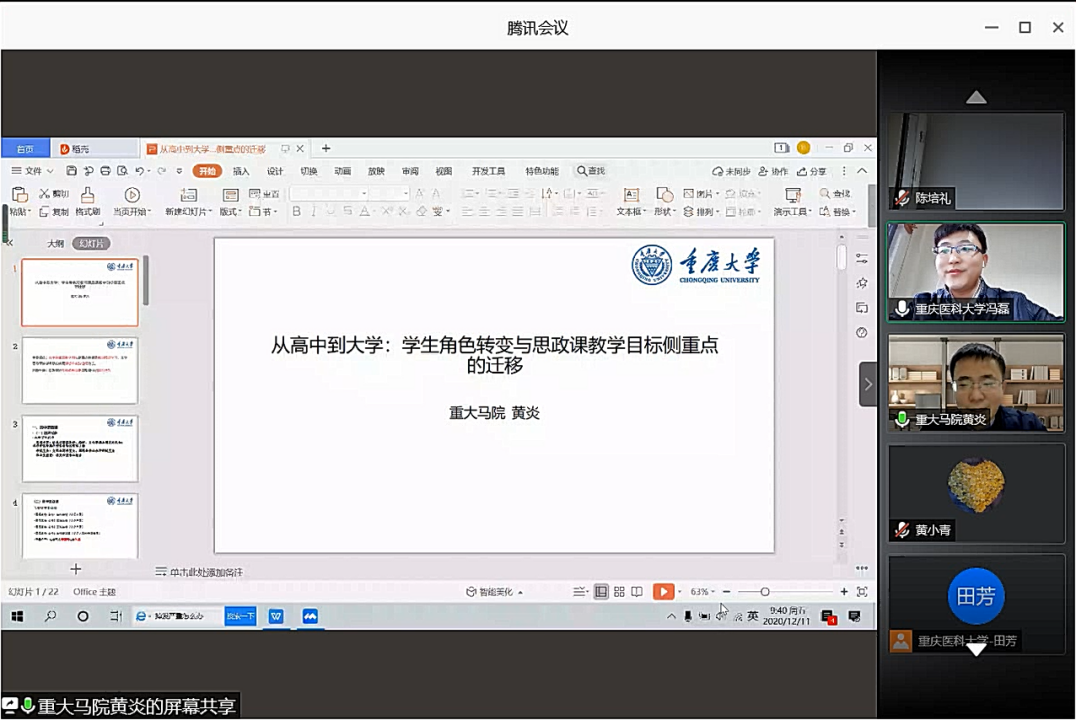
Task: Toggle bold text formatting
Action: tap(296, 212)
